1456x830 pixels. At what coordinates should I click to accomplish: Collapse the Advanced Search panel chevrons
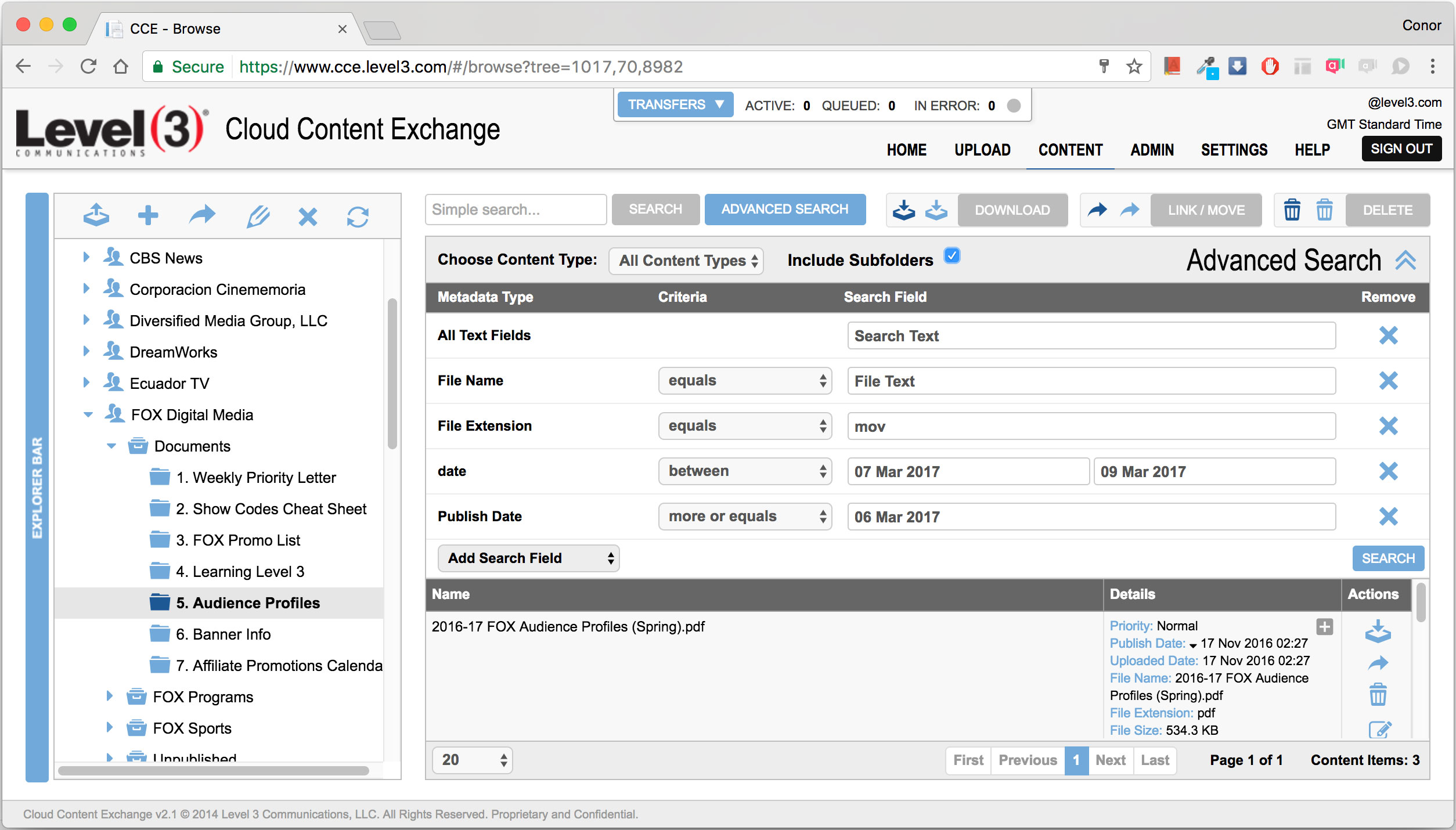[1405, 260]
